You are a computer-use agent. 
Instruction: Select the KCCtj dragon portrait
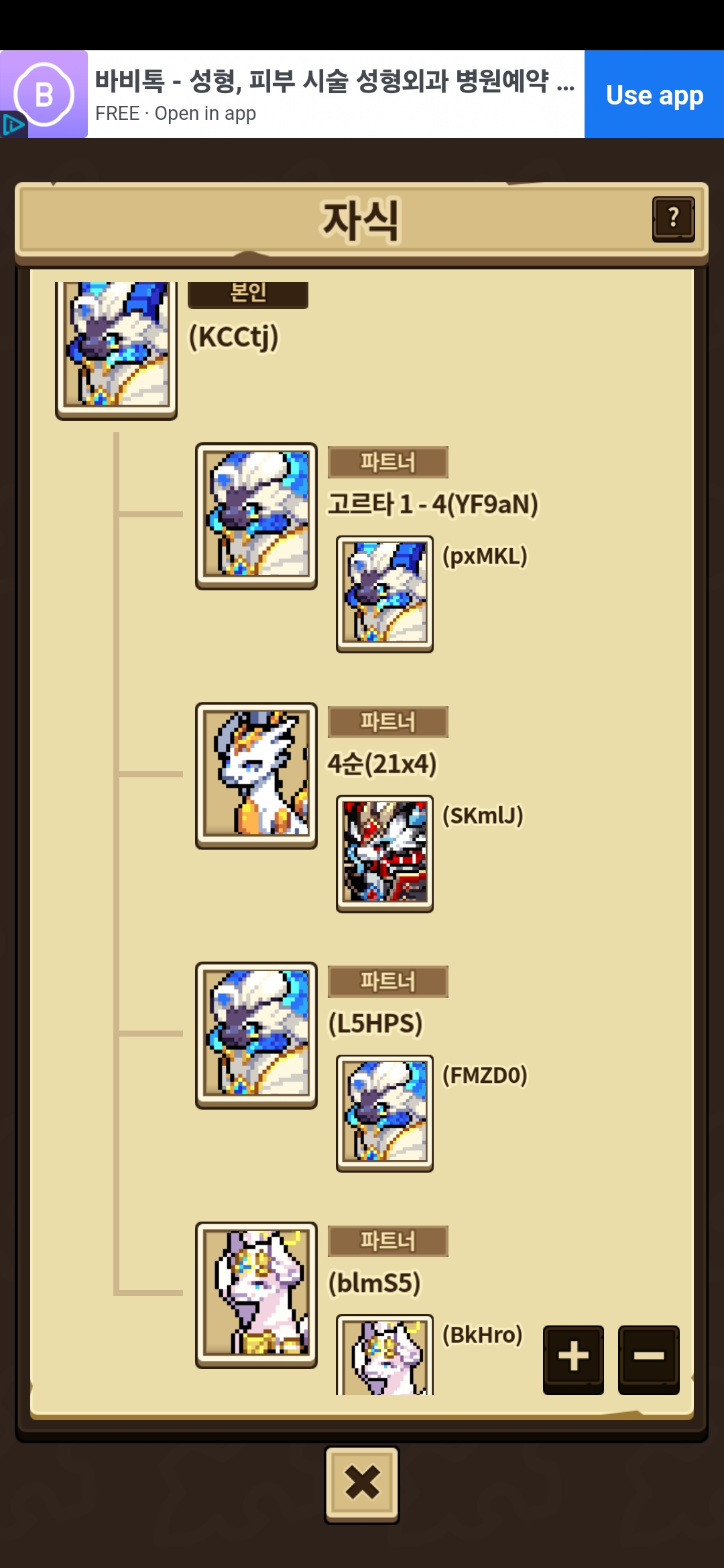116,347
